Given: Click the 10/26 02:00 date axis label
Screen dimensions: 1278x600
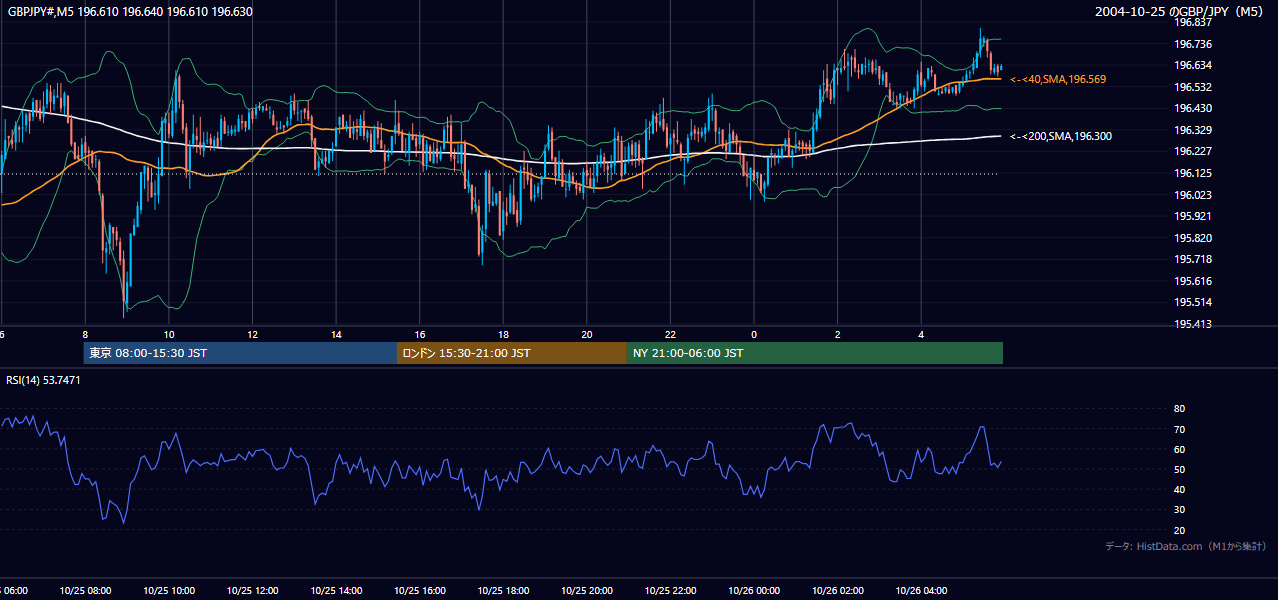Looking at the screenshot, I should pyautogui.click(x=838, y=590).
